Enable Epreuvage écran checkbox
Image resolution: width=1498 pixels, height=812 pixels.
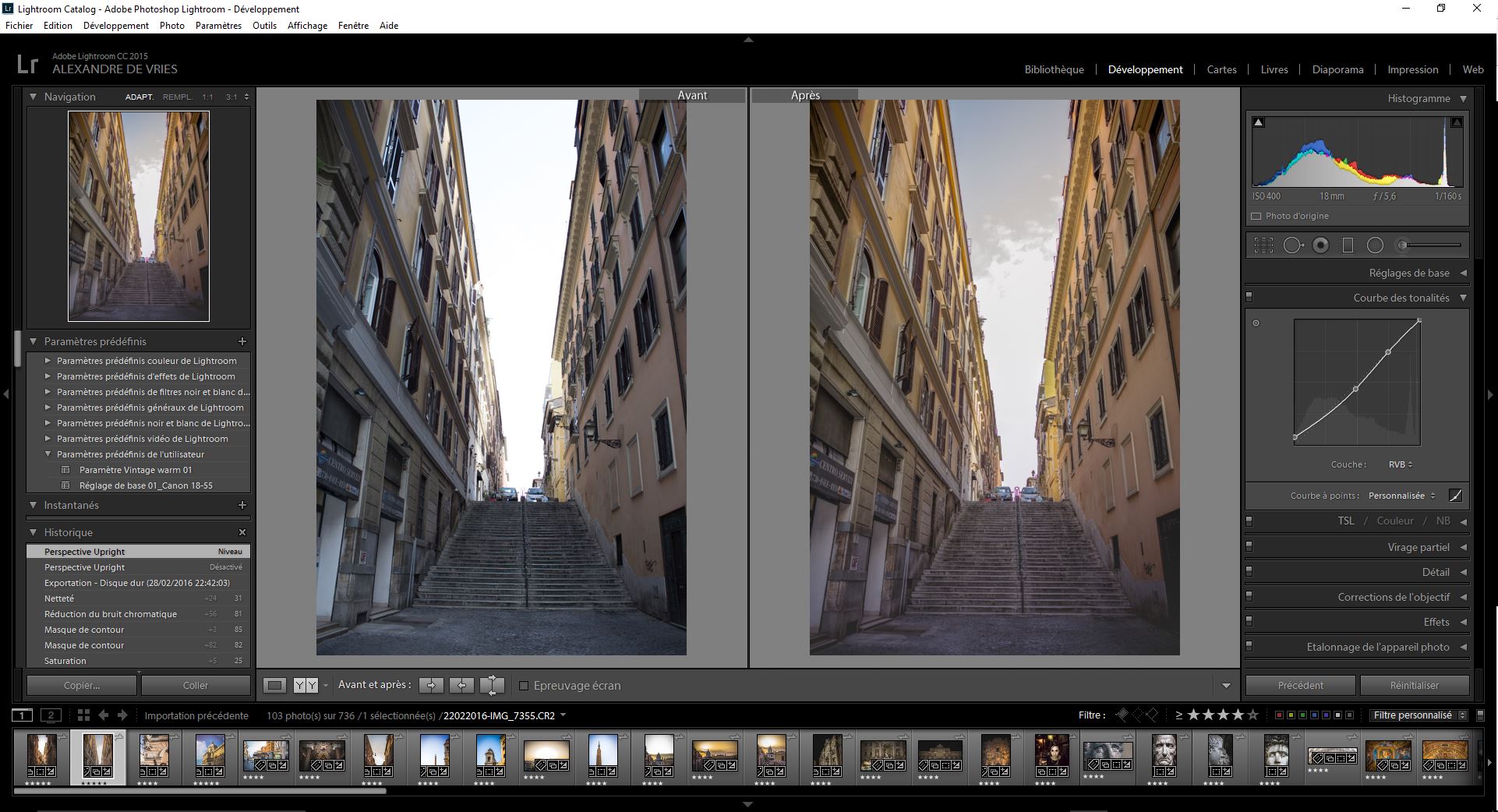[x=524, y=686]
